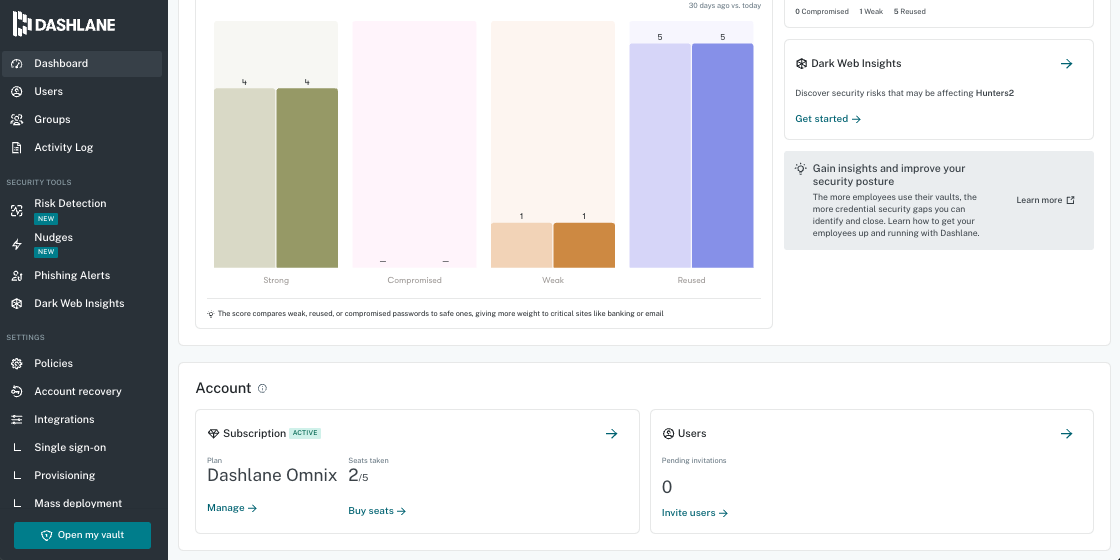Click the '0 Compromised' summary count

coord(822,11)
